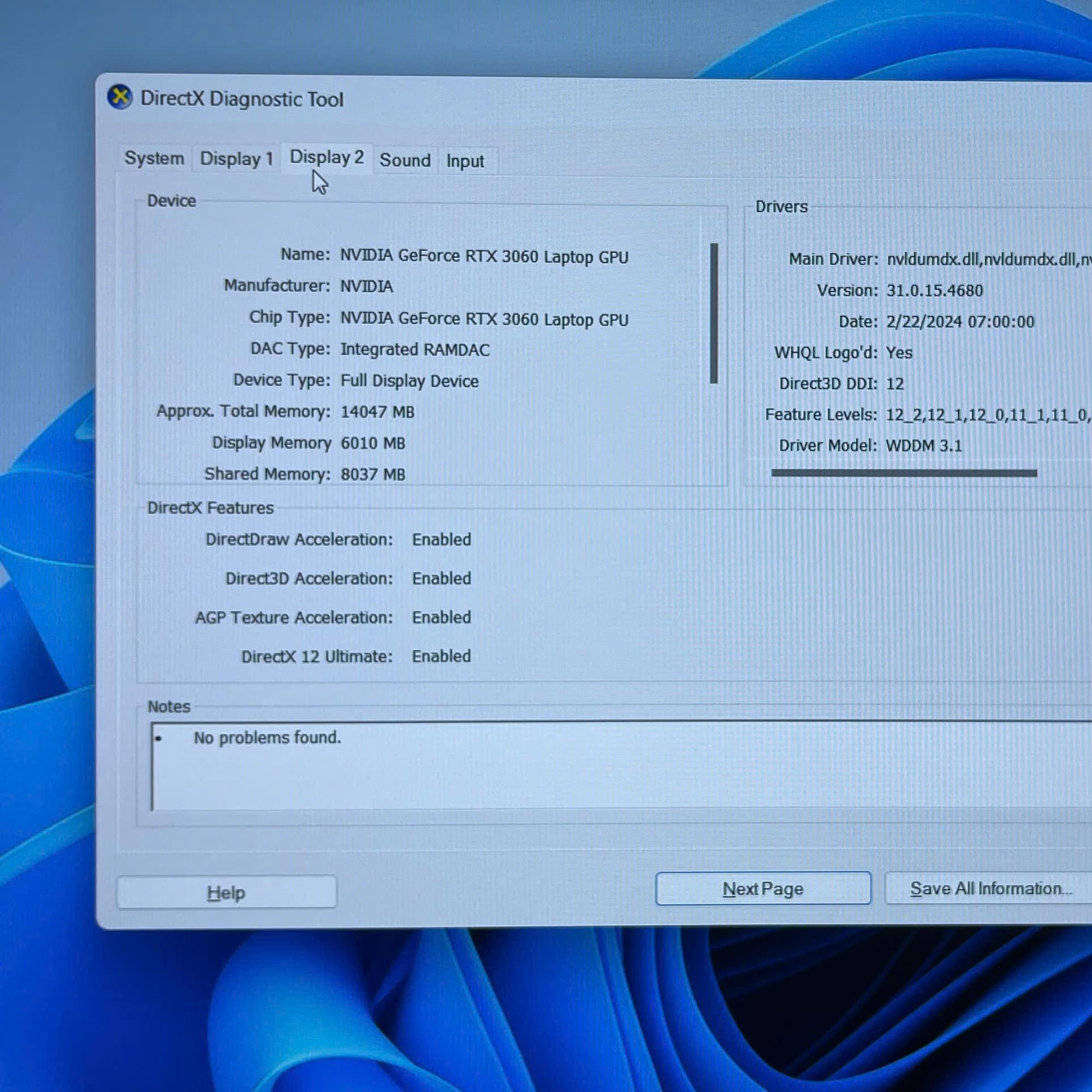1092x1092 pixels.
Task: Click the Name value 'NVIDIA GeForce RTX 3060 Laptop GPU'
Action: click(484, 257)
